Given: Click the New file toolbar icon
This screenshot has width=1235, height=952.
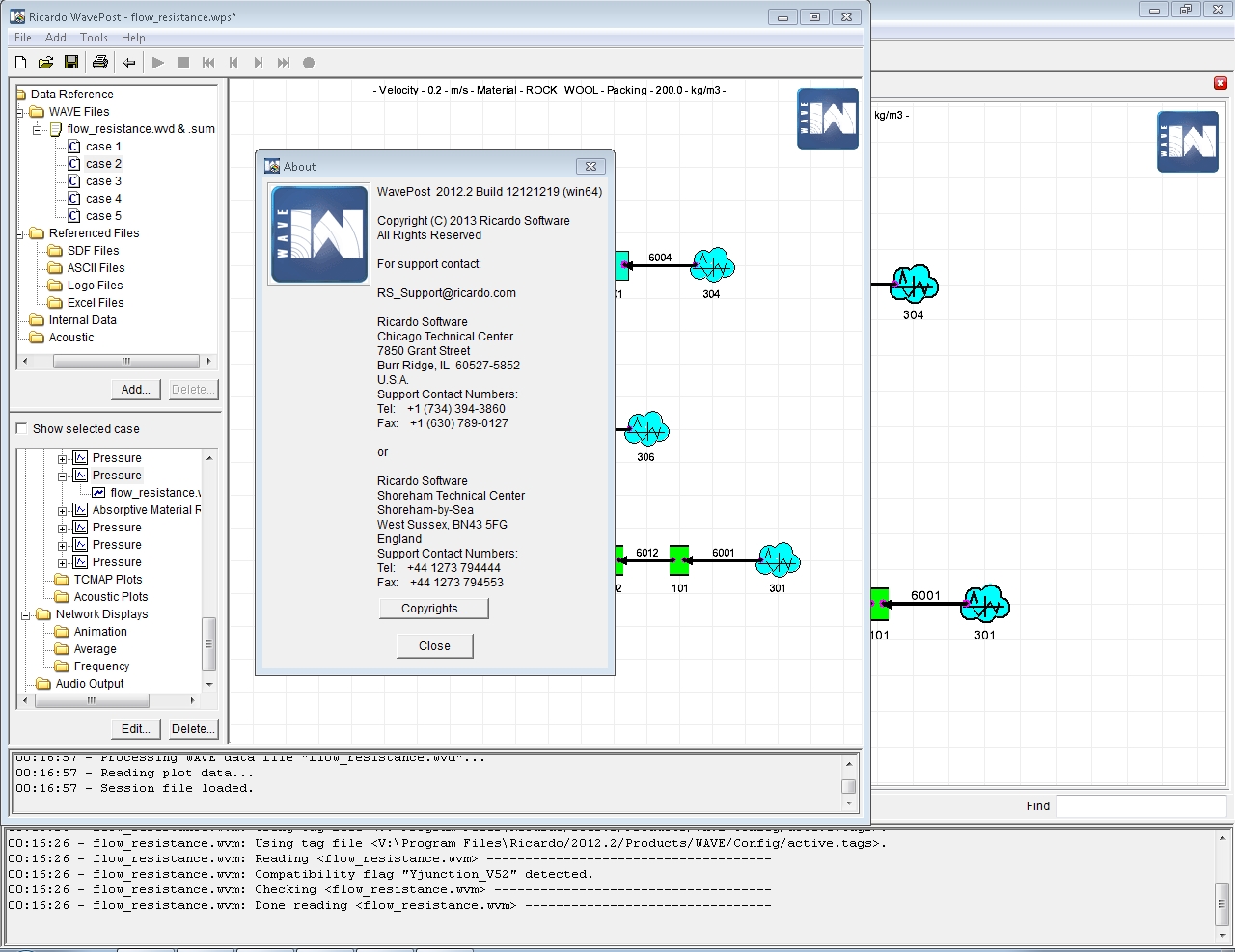Looking at the screenshot, I should tap(20, 63).
